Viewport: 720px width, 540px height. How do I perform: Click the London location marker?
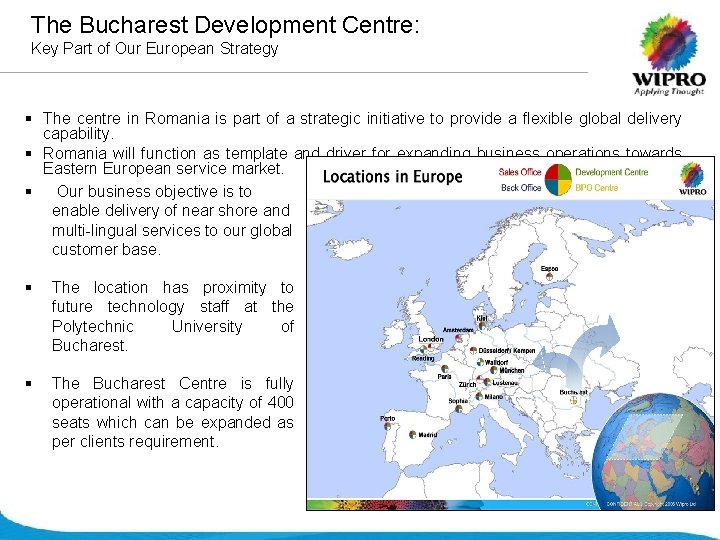click(431, 347)
